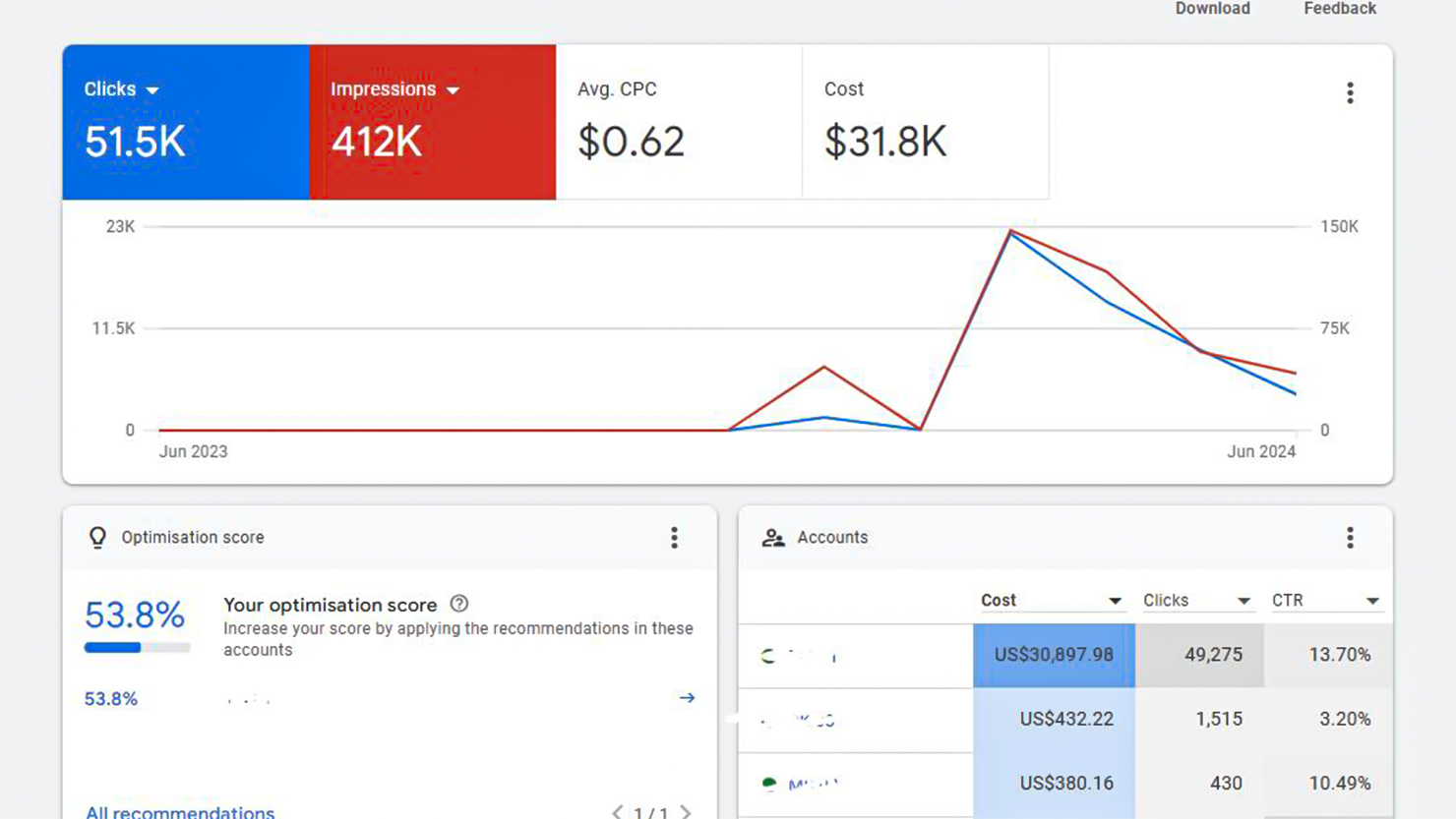Expand the Impressions metric dropdown

point(453,90)
